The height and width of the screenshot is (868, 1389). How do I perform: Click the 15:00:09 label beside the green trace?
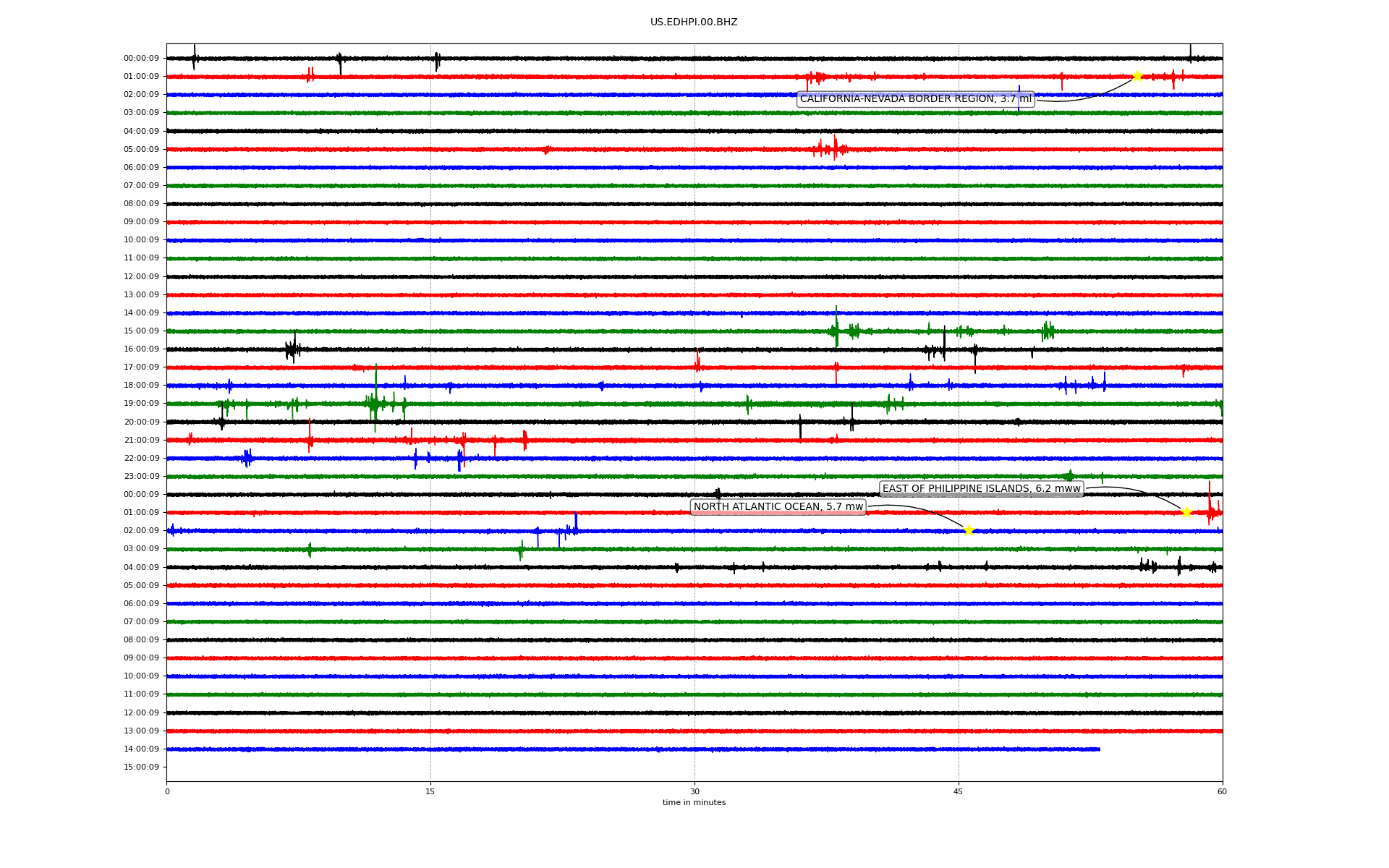tap(141, 331)
